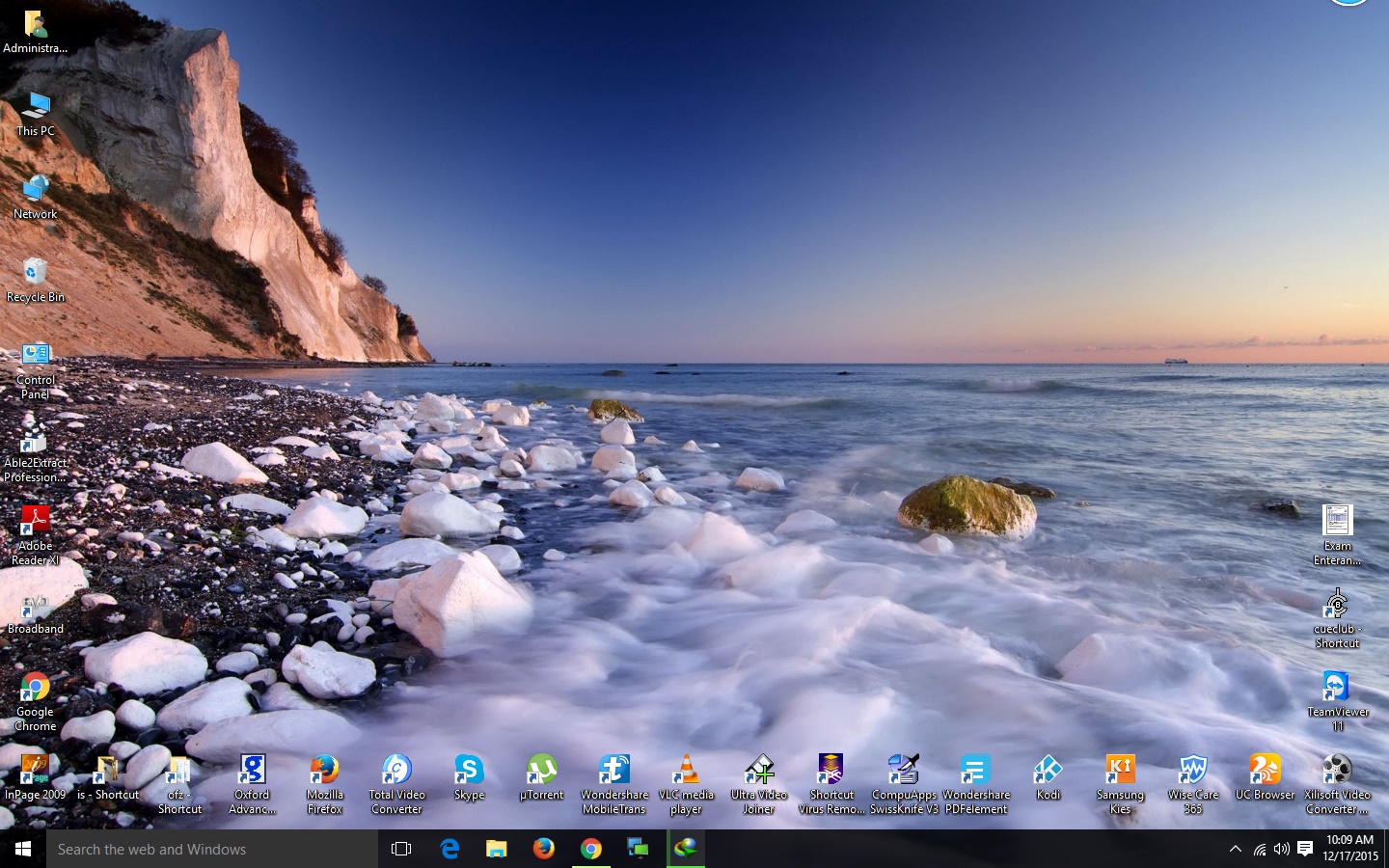Open the dual-monitor icon on the taskbar
The height and width of the screenshot is (868, 1389).
coord(638,849)
